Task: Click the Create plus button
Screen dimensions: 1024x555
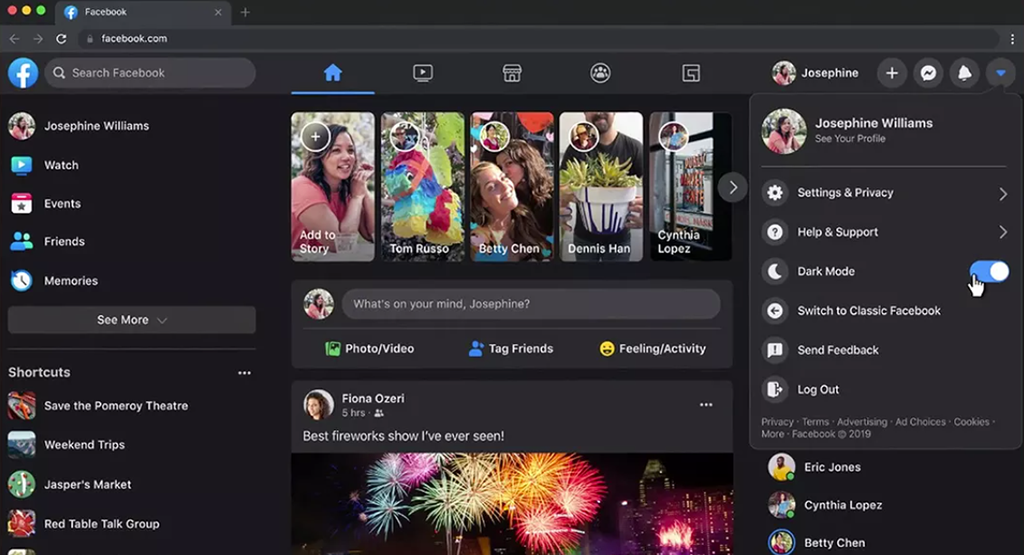Action: point(891,73)
